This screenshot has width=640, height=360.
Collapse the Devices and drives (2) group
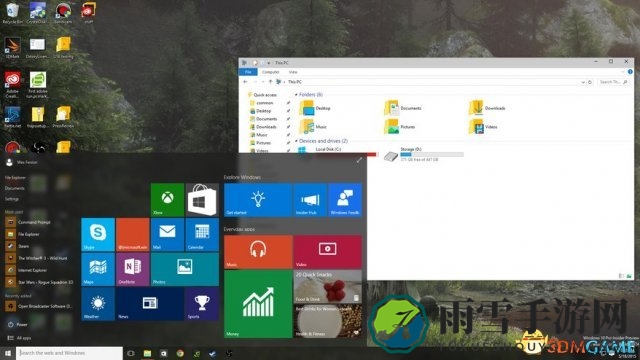(296, 141)
